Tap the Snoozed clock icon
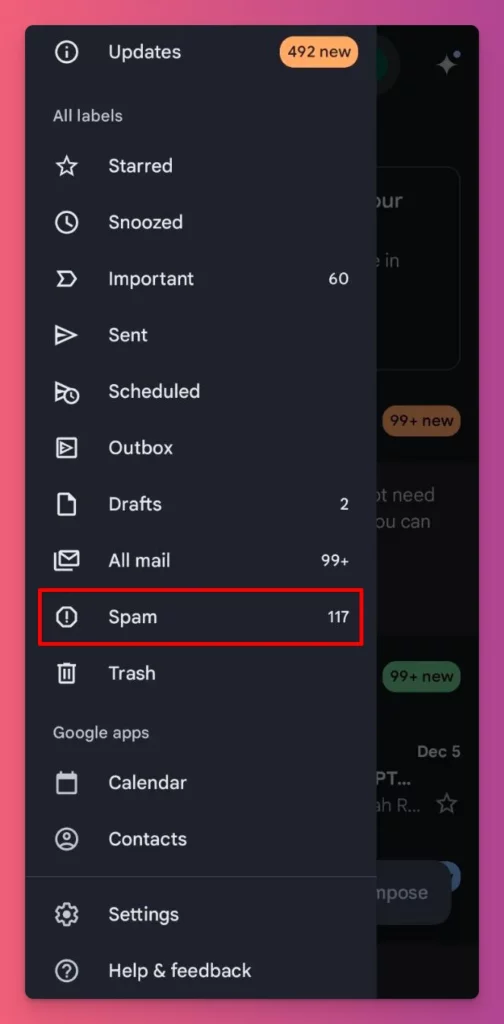504x1024 pixels. 66,223
